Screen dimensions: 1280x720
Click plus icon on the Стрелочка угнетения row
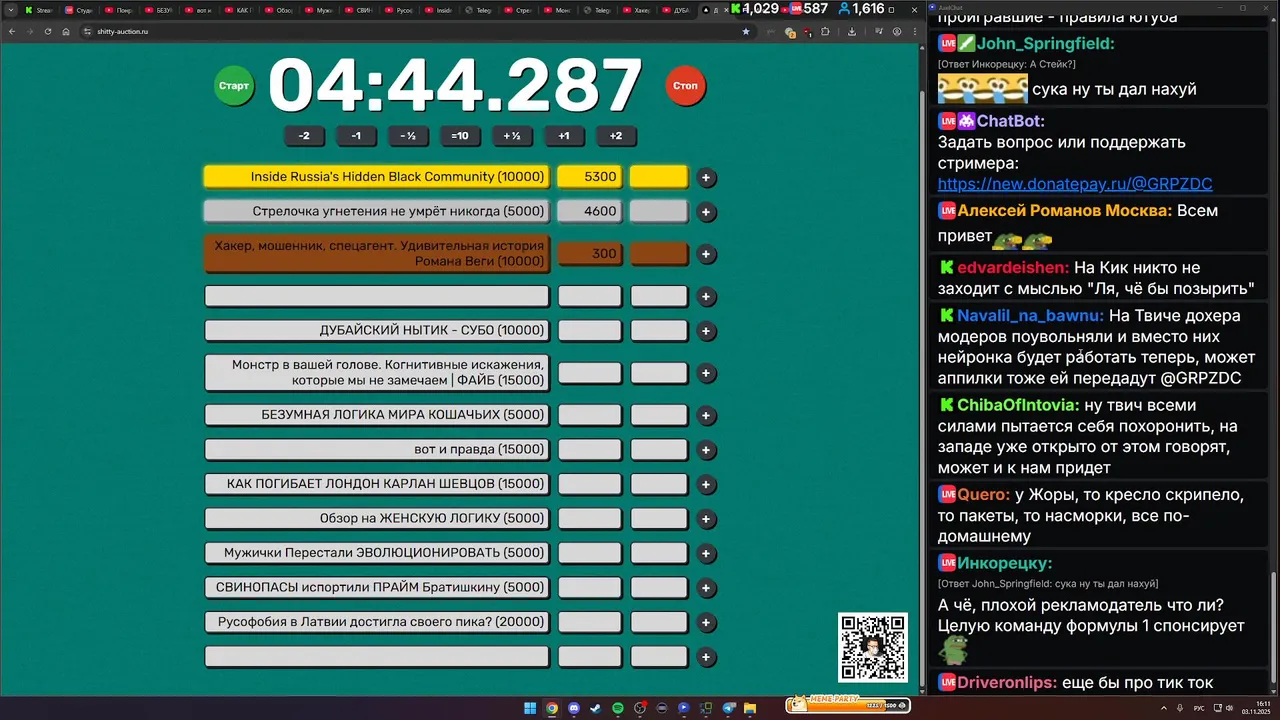click(706, 212)
